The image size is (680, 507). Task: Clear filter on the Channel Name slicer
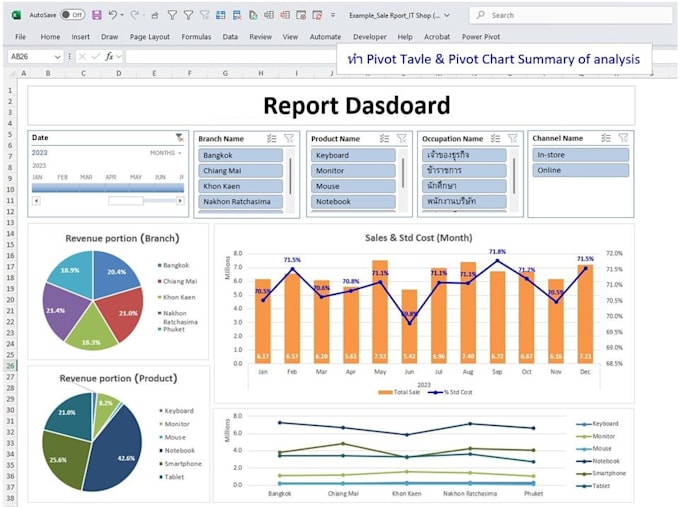pyautogui.click(x=623, y=138)
